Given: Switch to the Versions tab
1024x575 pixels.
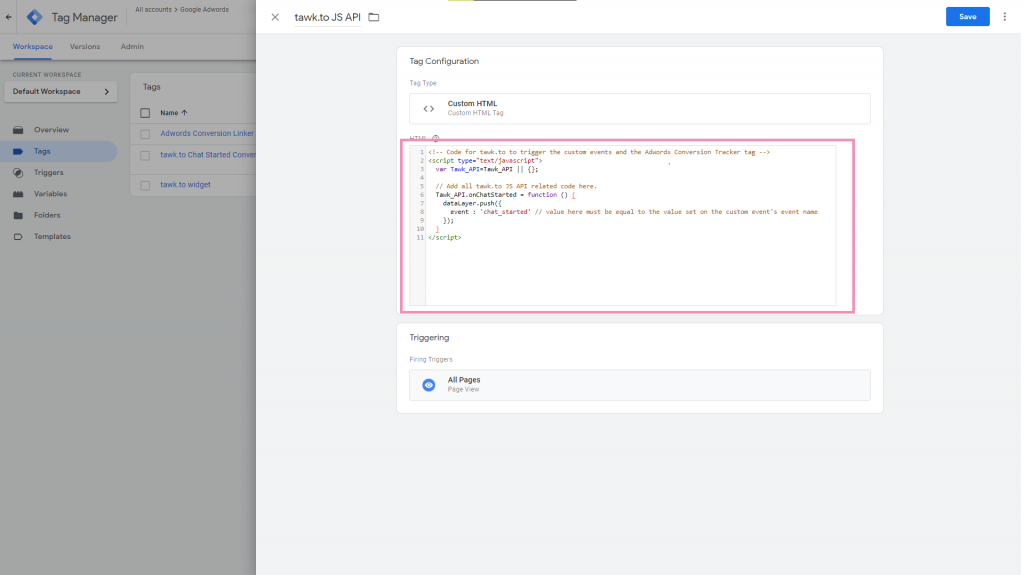Looking at the screenshot, I should point(85,46).
